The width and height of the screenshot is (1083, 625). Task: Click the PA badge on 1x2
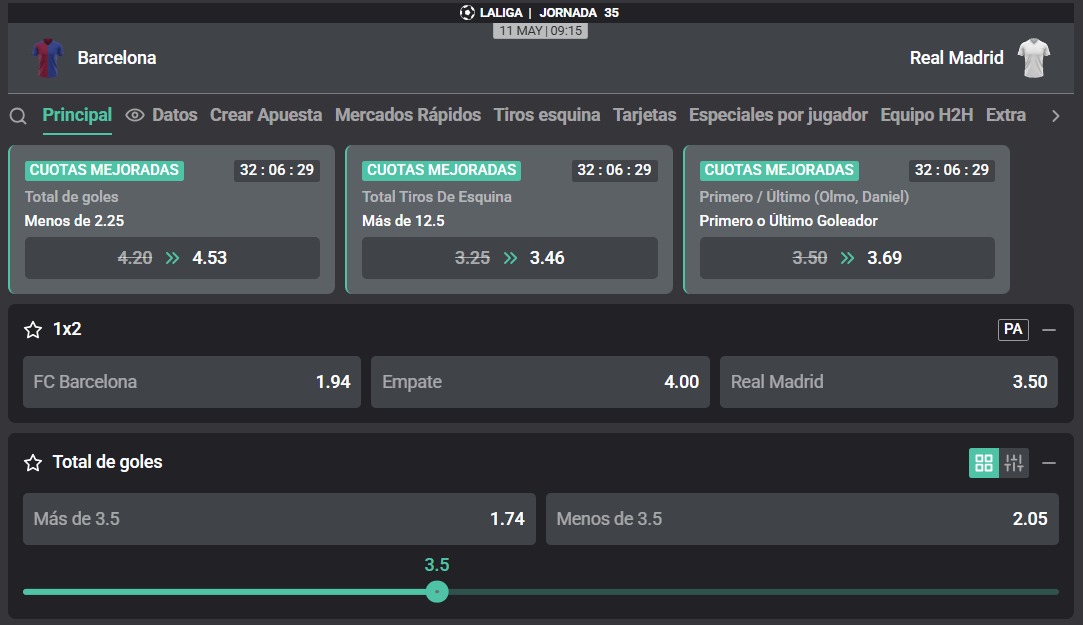(x=1013, y=329)
